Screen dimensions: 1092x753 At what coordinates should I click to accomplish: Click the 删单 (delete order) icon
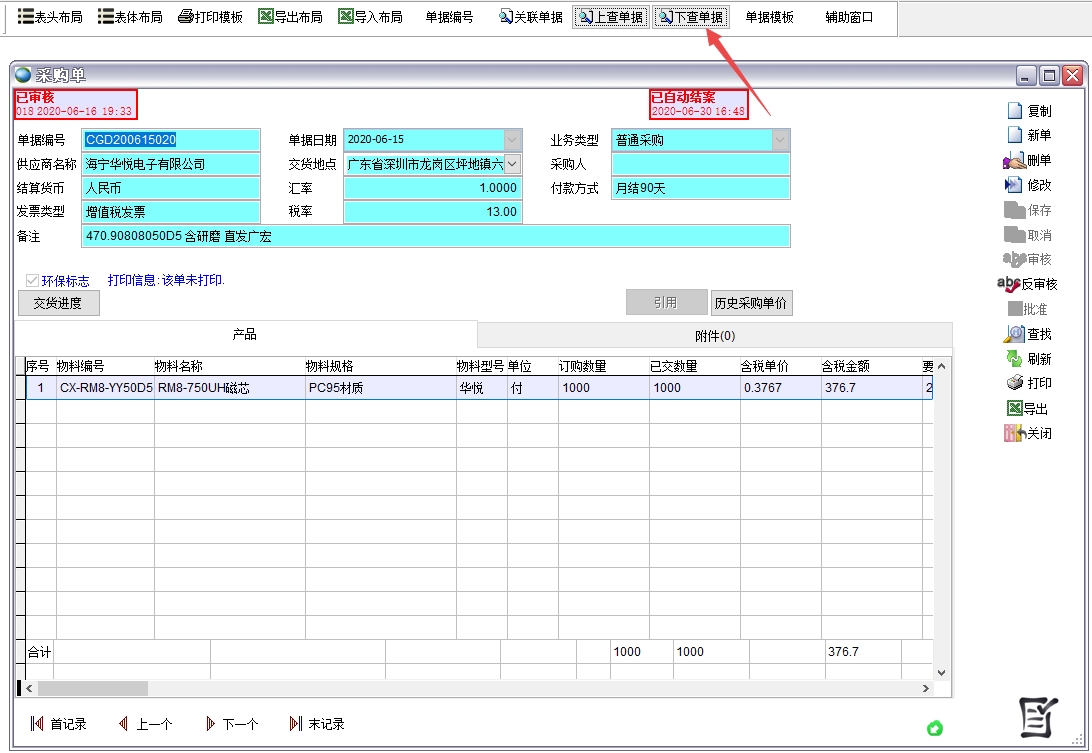click(x=1014, y=160)
